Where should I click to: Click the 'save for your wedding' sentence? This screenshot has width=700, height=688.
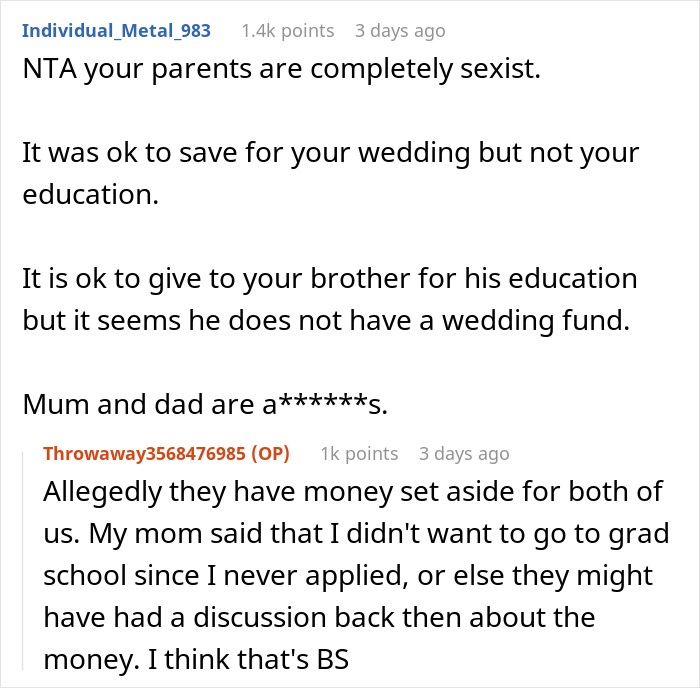pos(330,155)
